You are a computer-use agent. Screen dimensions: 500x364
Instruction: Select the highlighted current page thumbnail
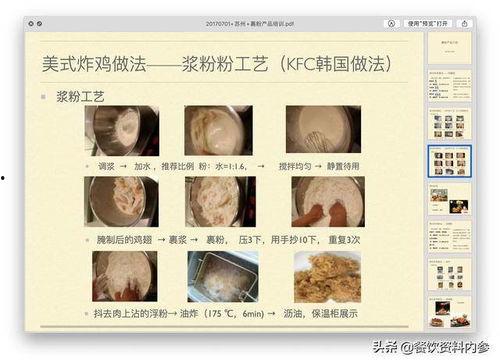(449, 161)
